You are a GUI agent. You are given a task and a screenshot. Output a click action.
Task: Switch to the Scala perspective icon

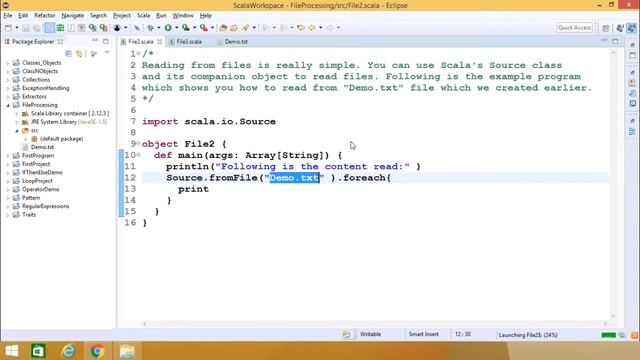(631, 28)
